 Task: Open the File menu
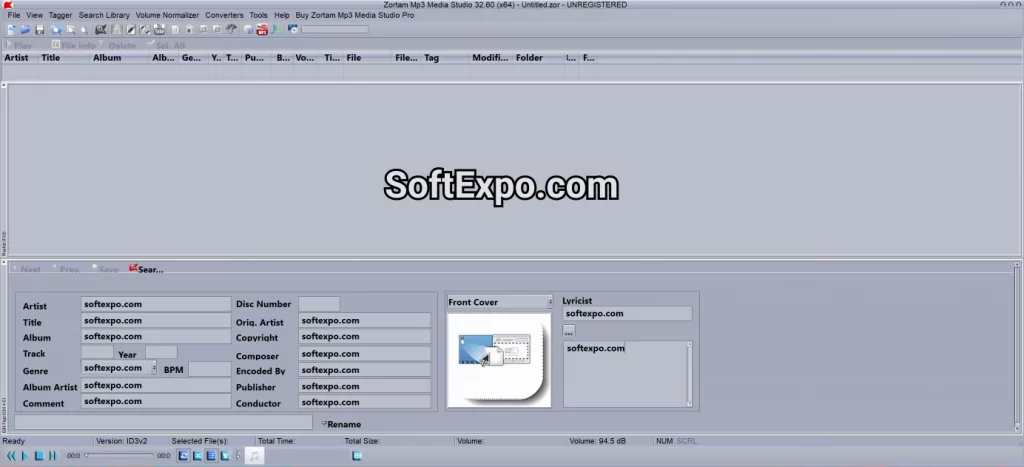tap(14, 15)
